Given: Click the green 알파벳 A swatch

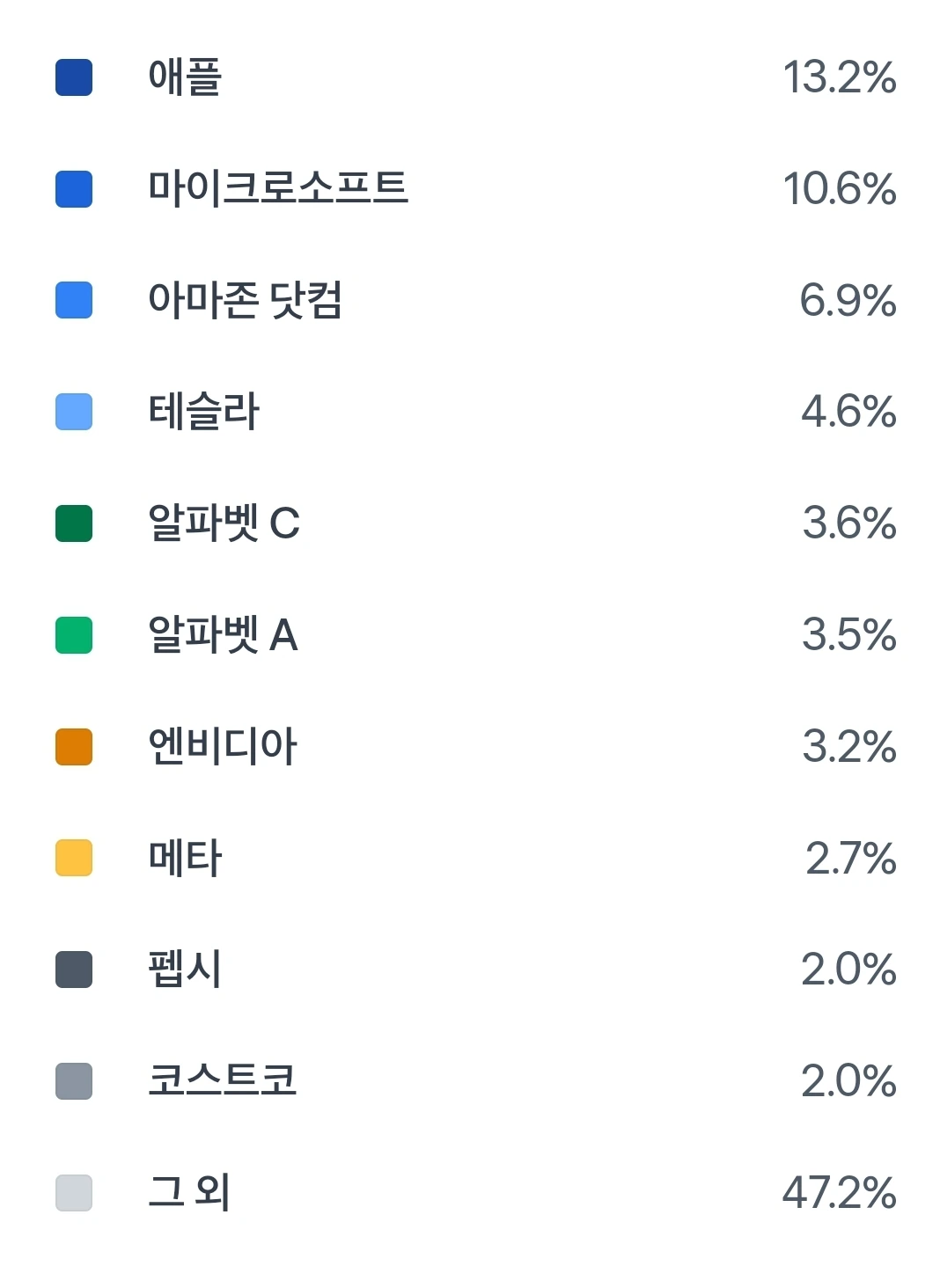Looking at the screenshot, I should coord(74,635).
